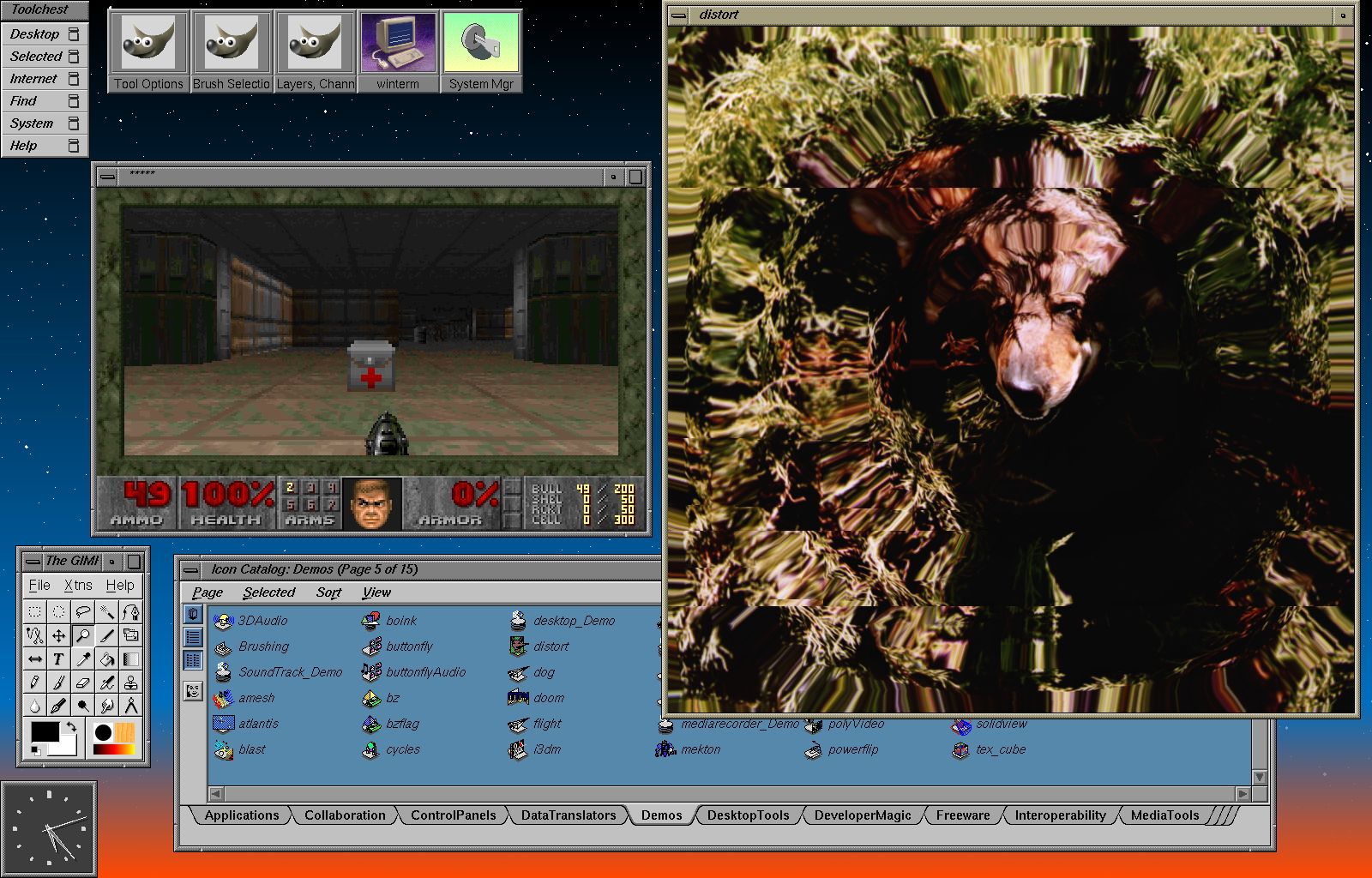Open the Internet menu in Toolchest
The image size is (1372, 878).
pos(45,79)
